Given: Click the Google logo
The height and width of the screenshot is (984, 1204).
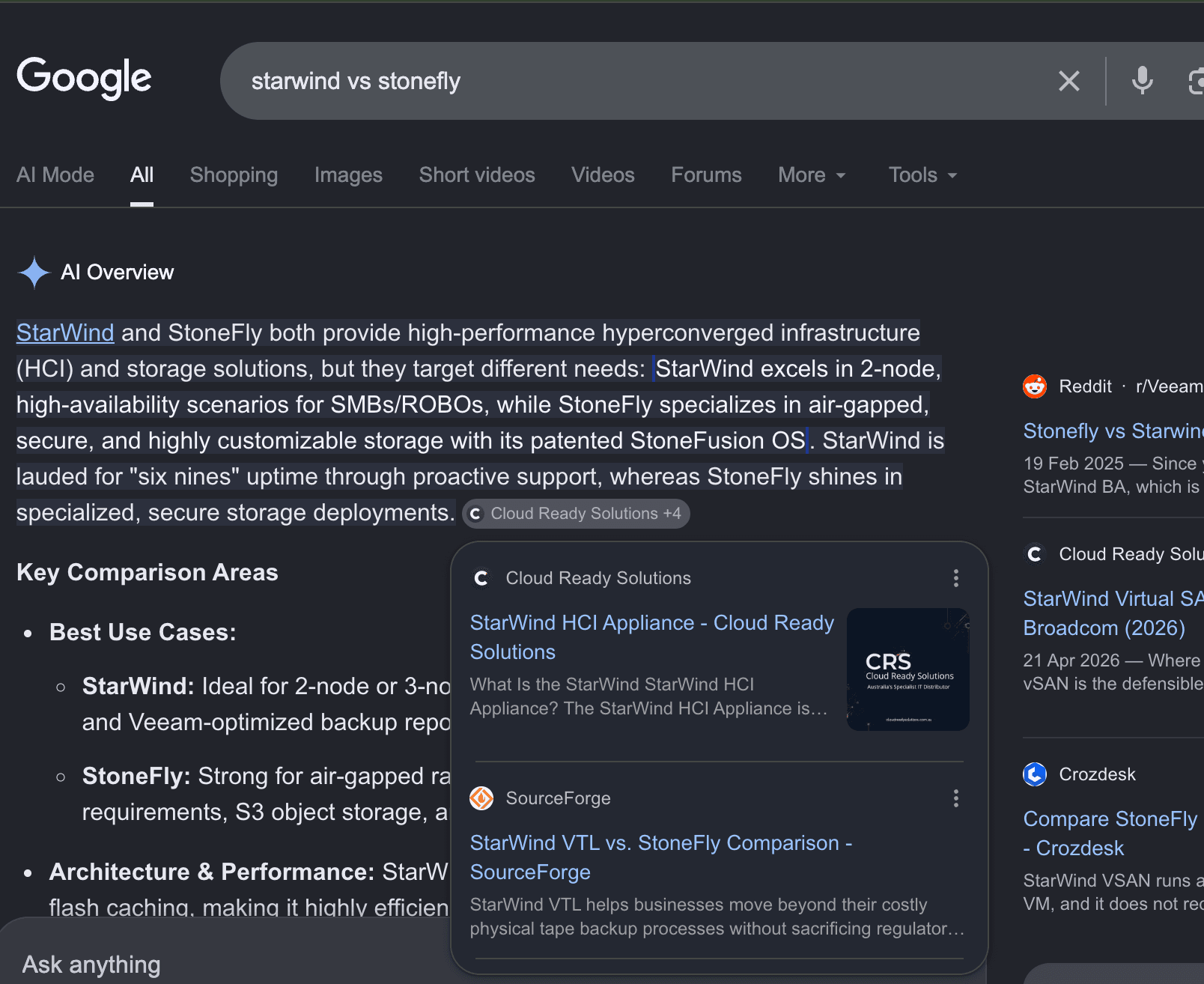Looking at the screenshot, I should click(84, 78).
